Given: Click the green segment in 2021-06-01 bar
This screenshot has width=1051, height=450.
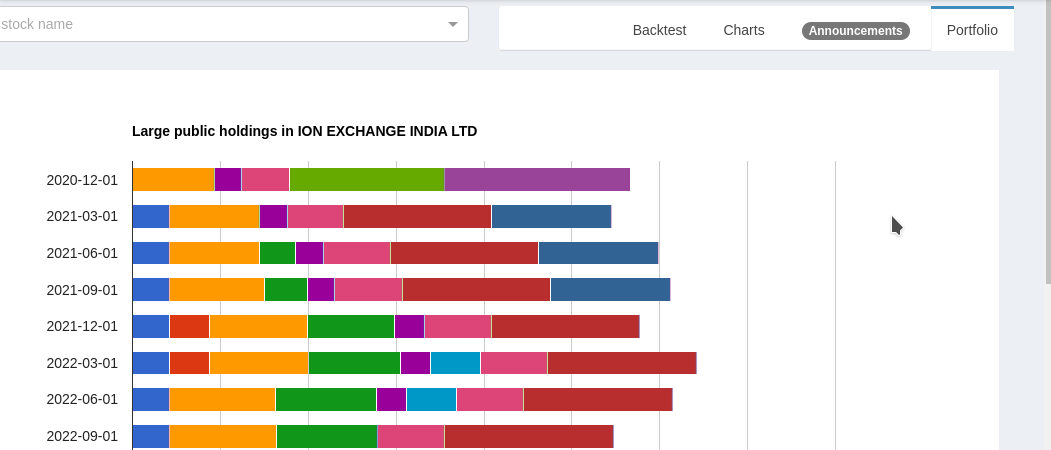Looking at the screenshot, I should tap(277, 253).
